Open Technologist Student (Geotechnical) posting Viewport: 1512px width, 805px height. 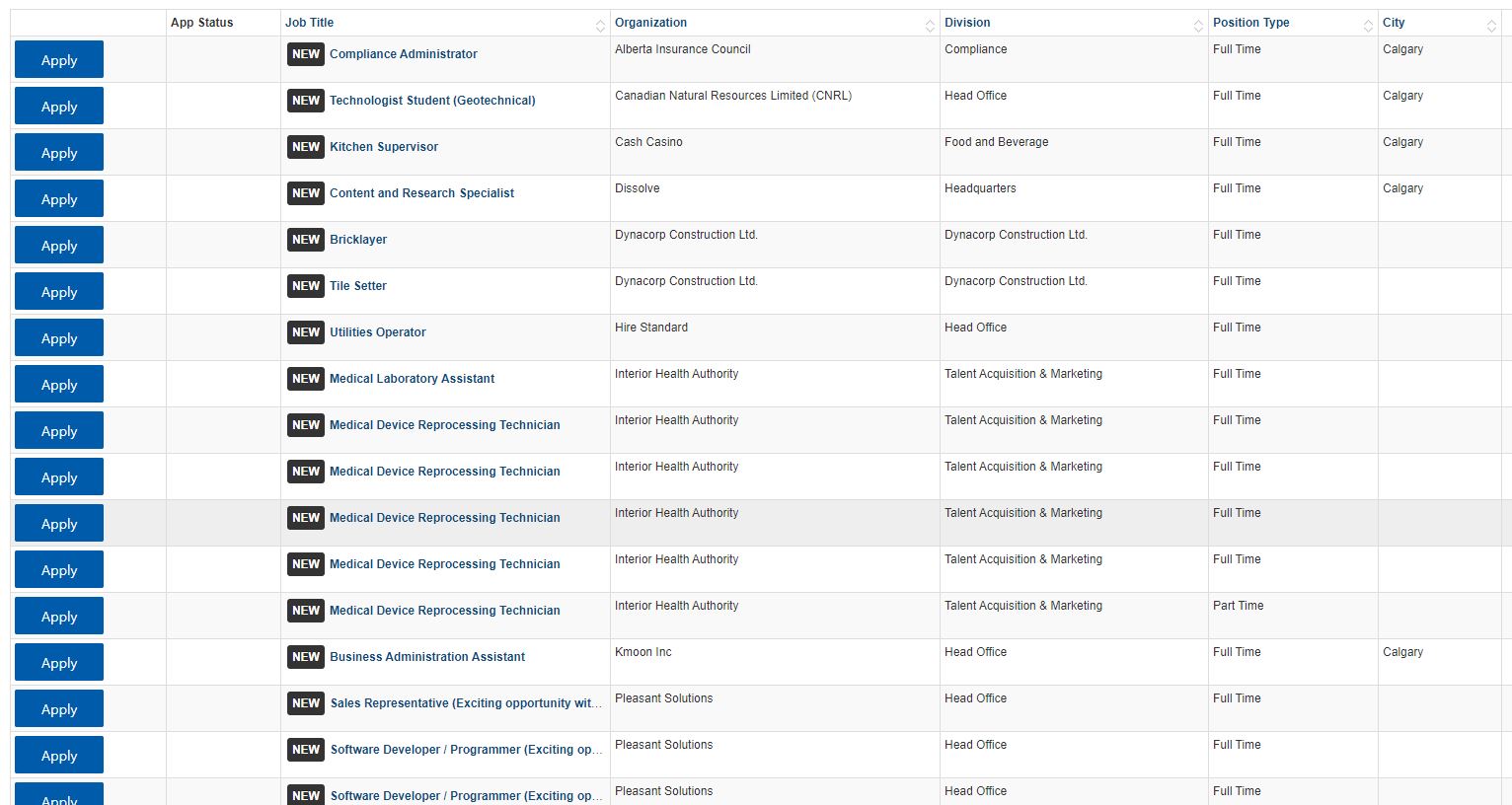click(x=432, y=101)
